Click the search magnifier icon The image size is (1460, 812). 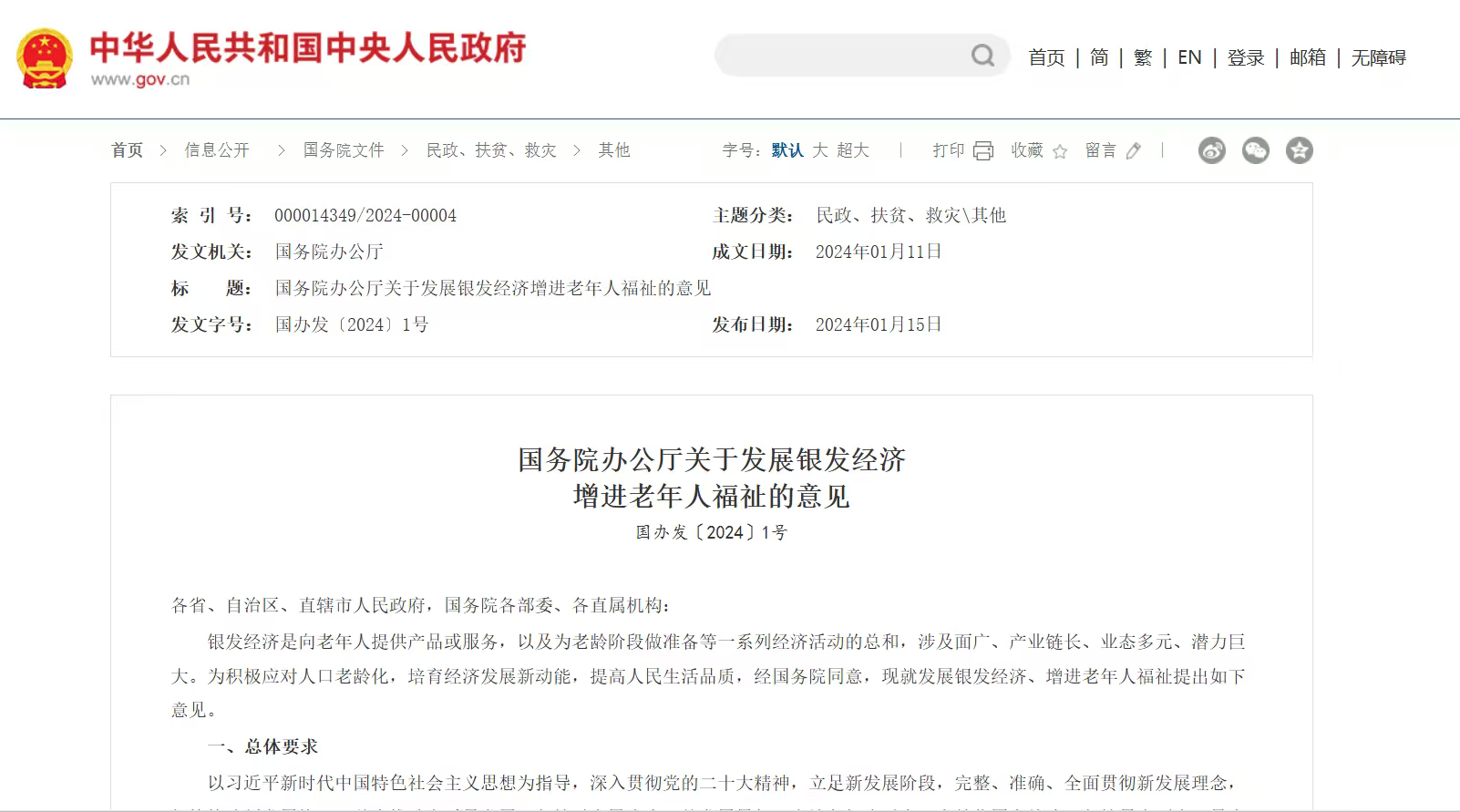pyautogui.click(x=982, y=56)
